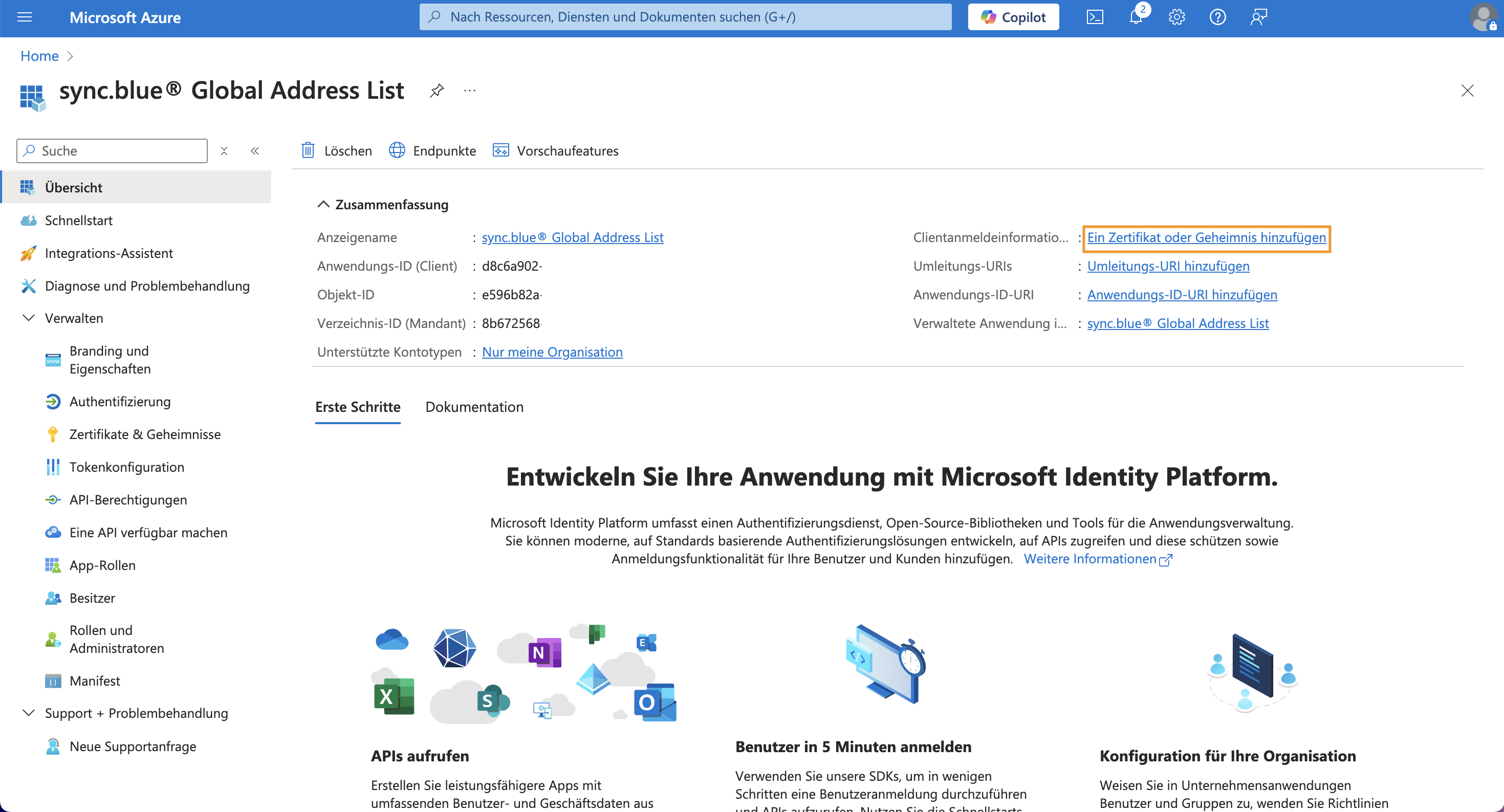Open the Anzeigename sync.blue link

[572, 237]
